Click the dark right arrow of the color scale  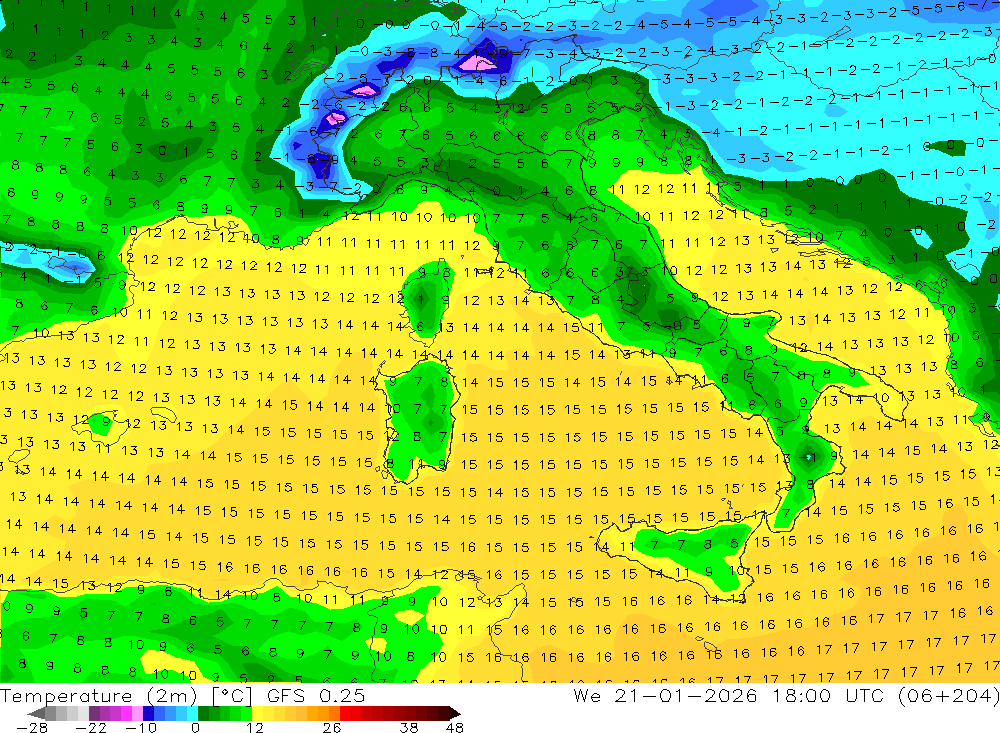coord(455,713)
